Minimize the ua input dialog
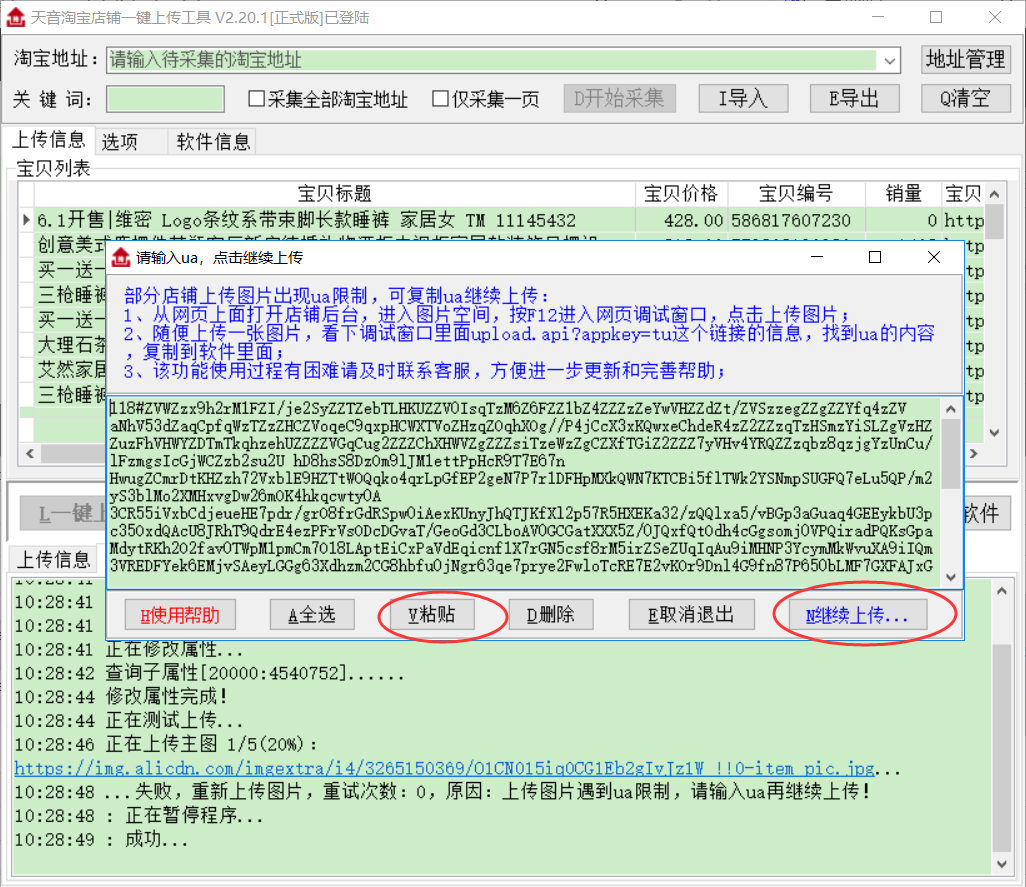 coord(816,257)
